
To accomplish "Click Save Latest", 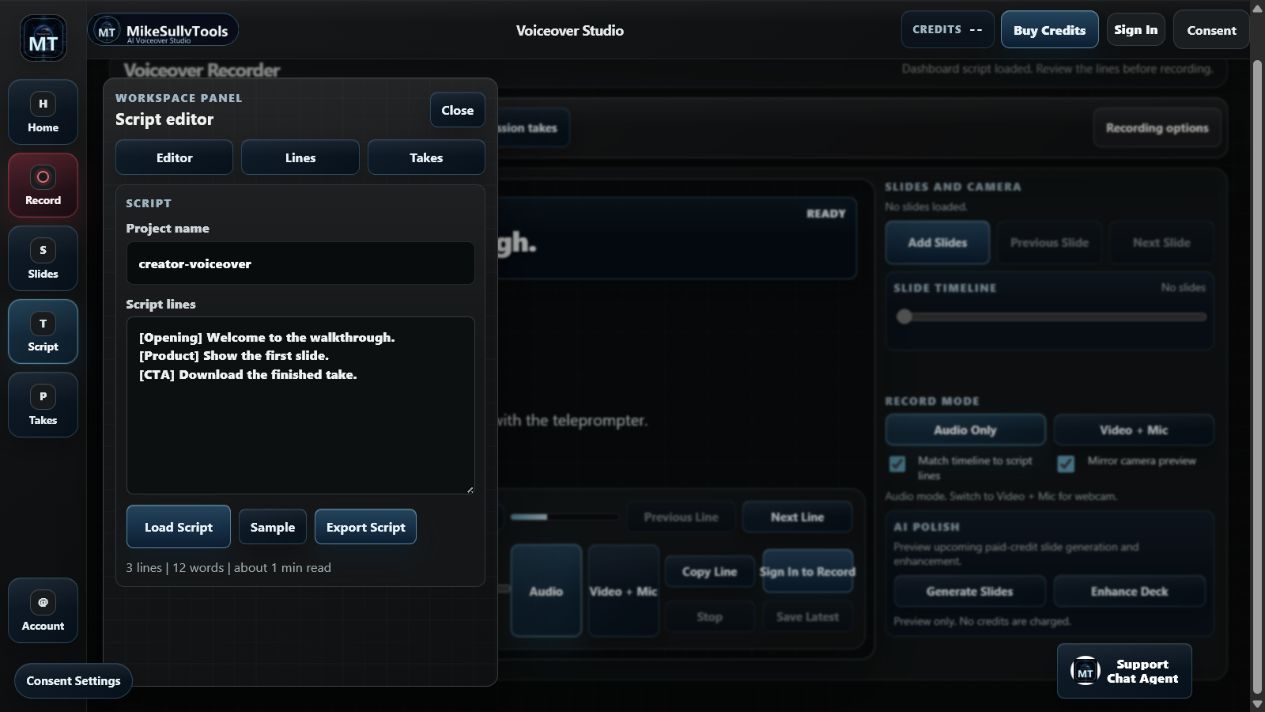I will (807, 617).
